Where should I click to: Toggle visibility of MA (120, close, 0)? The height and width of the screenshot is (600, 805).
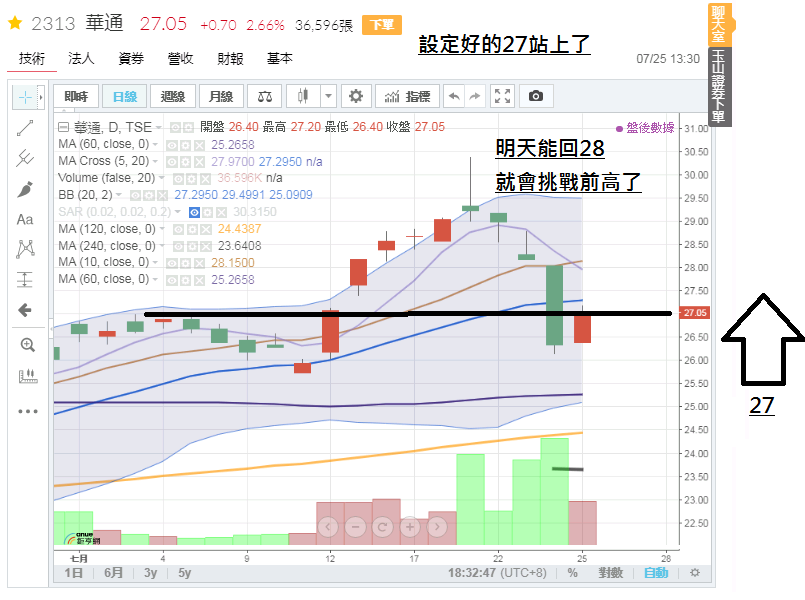[x=178, y=229]
